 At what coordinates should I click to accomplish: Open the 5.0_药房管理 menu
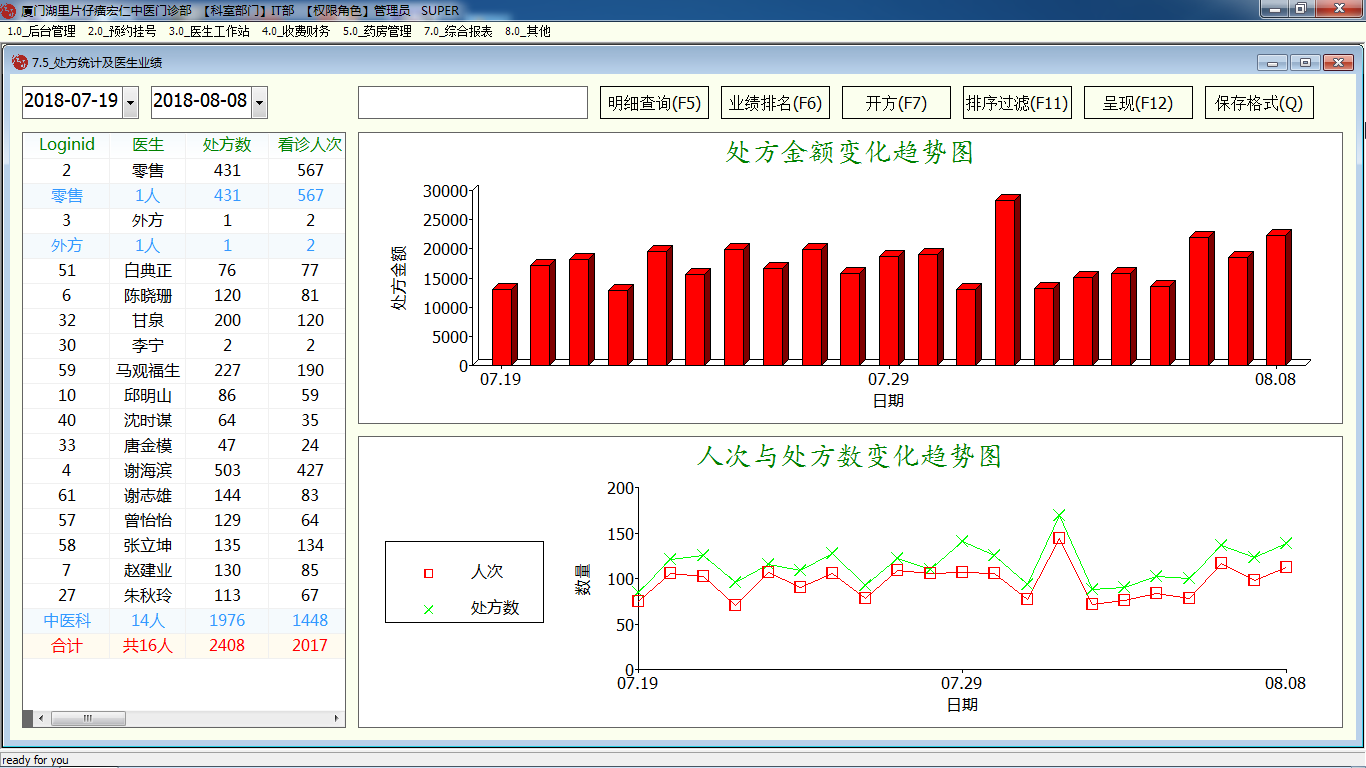coord(377,31)
